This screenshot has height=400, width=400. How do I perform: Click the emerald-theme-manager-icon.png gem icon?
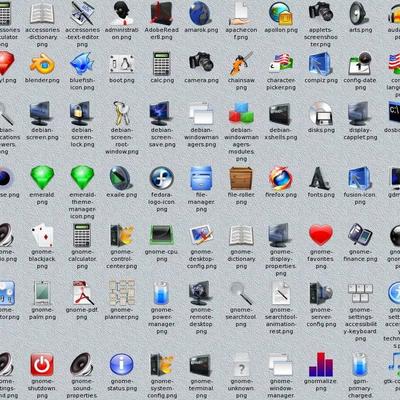point(82,178)
